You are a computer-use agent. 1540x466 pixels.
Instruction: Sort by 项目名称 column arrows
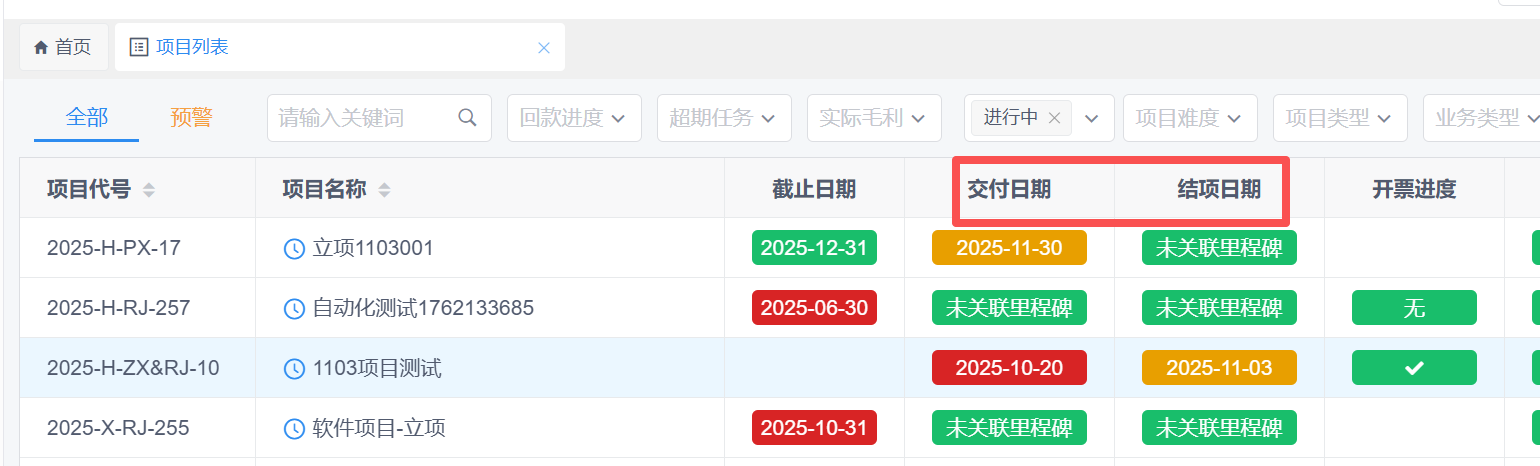point(384,189)
